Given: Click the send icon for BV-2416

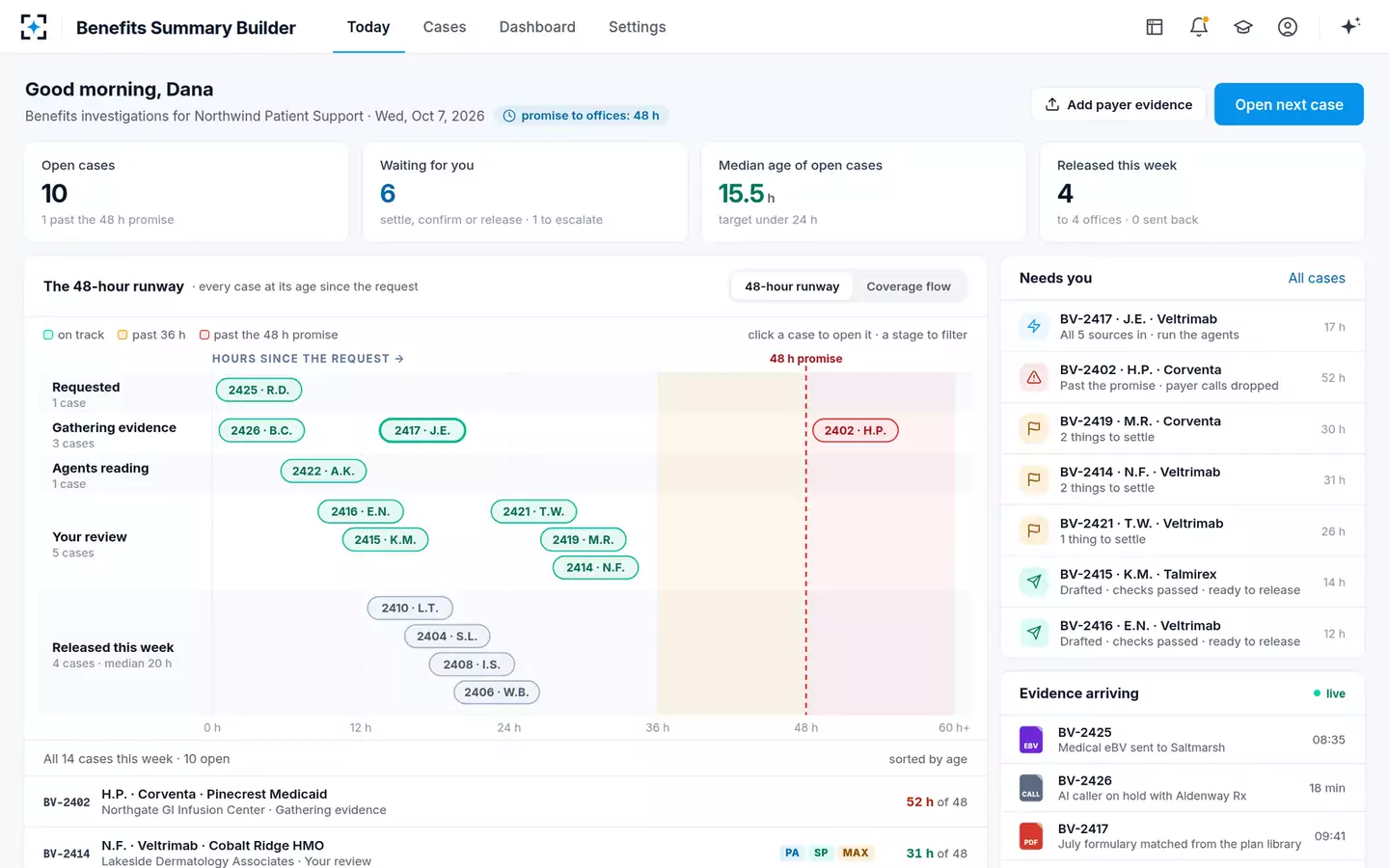Looking at the screenshot, I should pyautogui.click(x=1034, y=634).
